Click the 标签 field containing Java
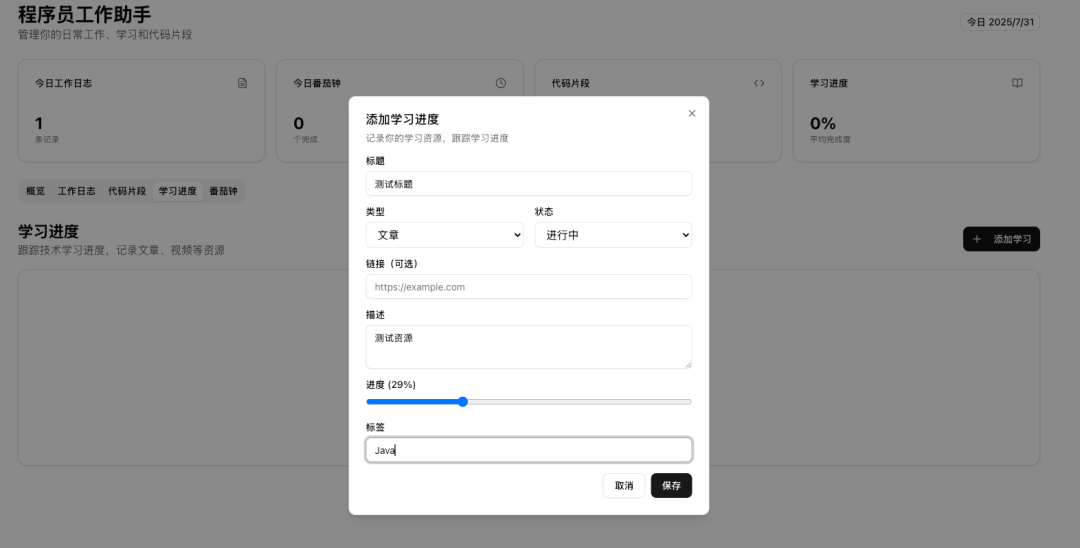Image resolution: width=1080 pixels, height=548 pixels. coord(529,450)
